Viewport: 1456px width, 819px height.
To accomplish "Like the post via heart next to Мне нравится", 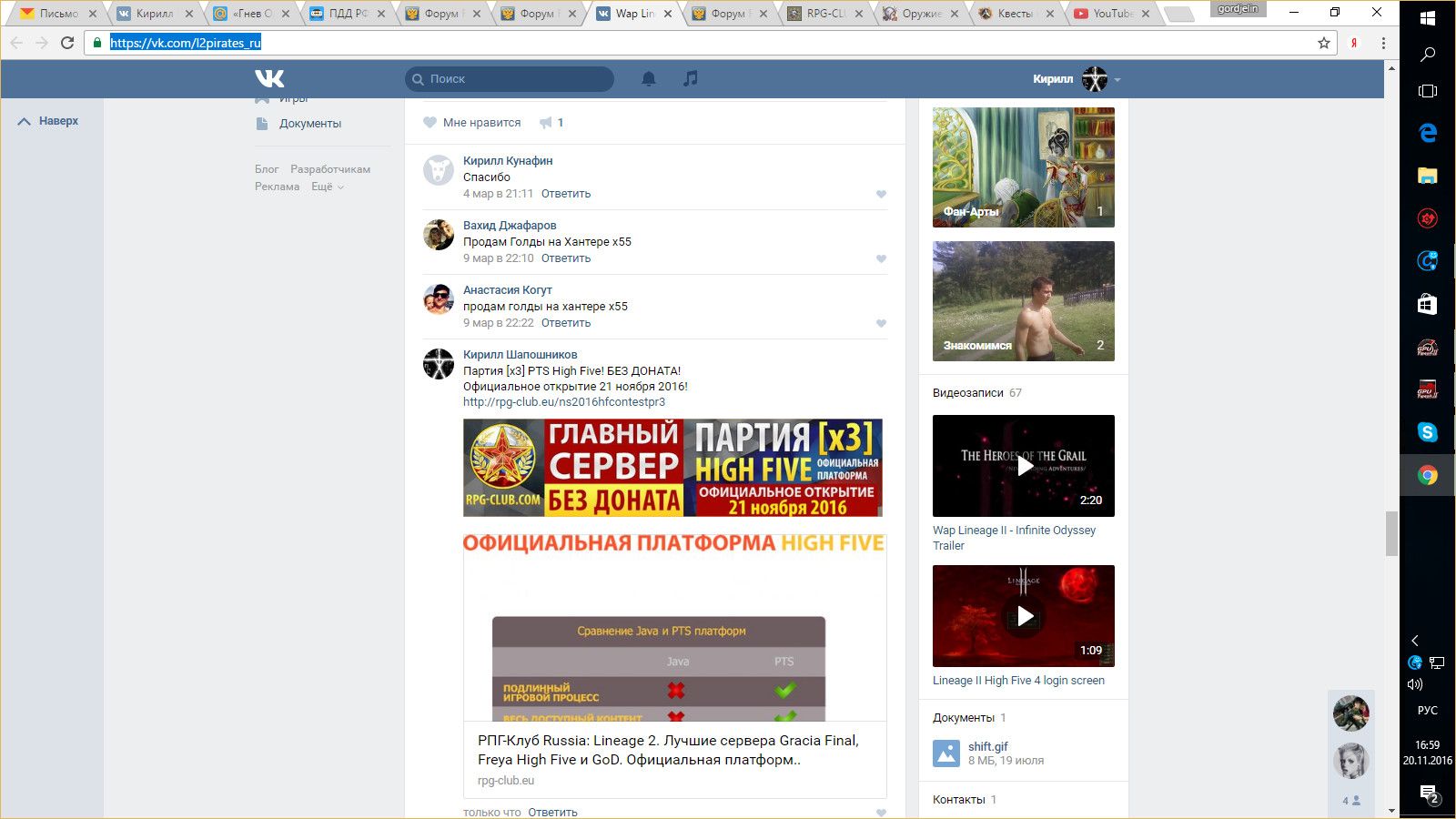I will 430,123.
